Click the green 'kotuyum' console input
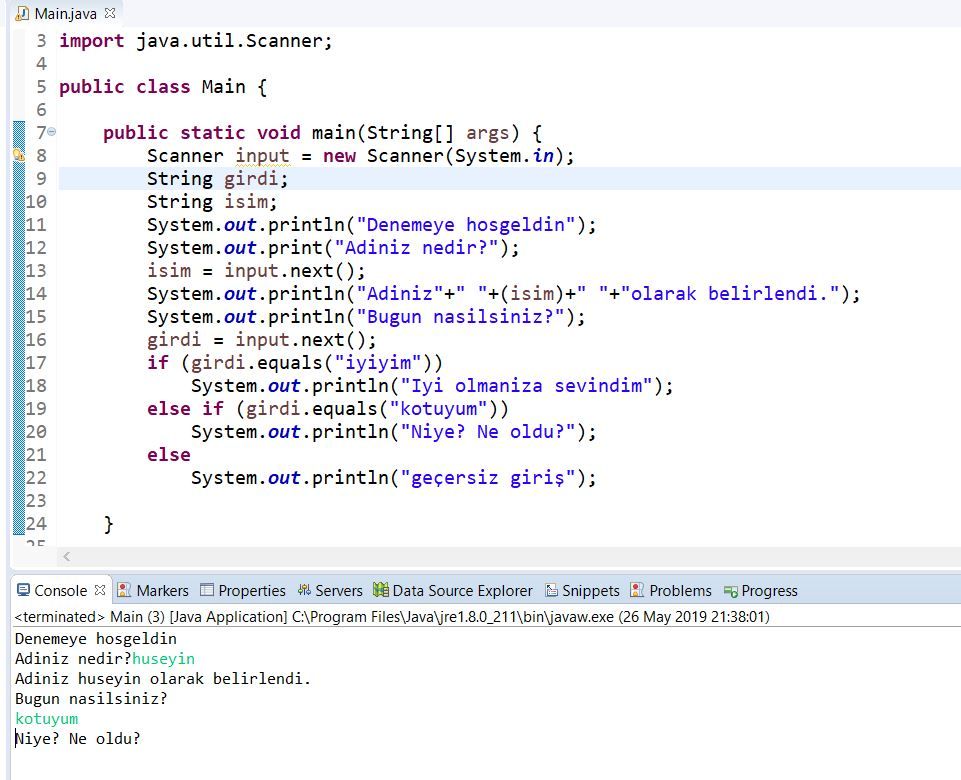961x780 pixels. pyautogui.click(x=47, y=719)
